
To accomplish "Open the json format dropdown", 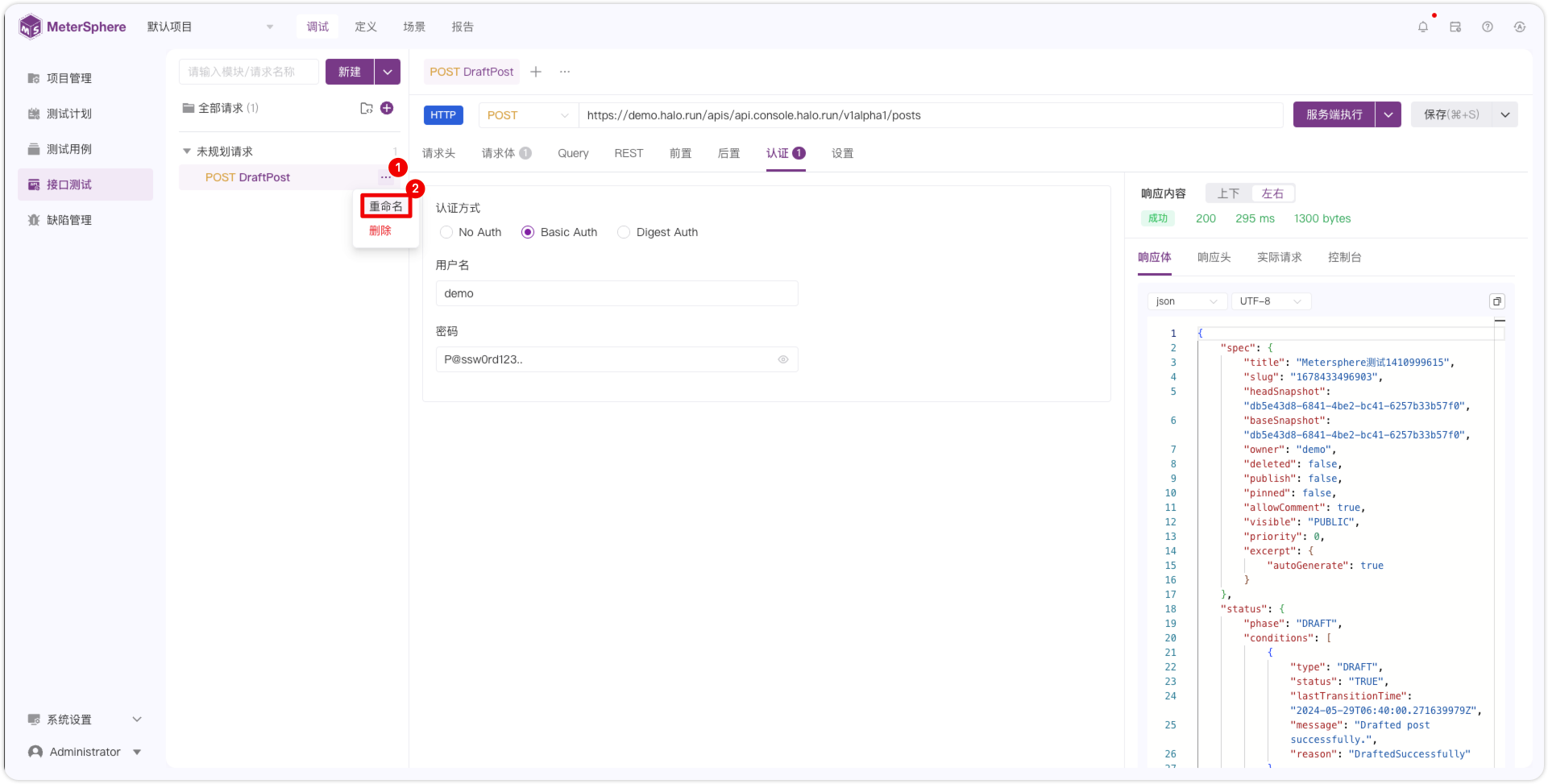I will pos(1187,301).
